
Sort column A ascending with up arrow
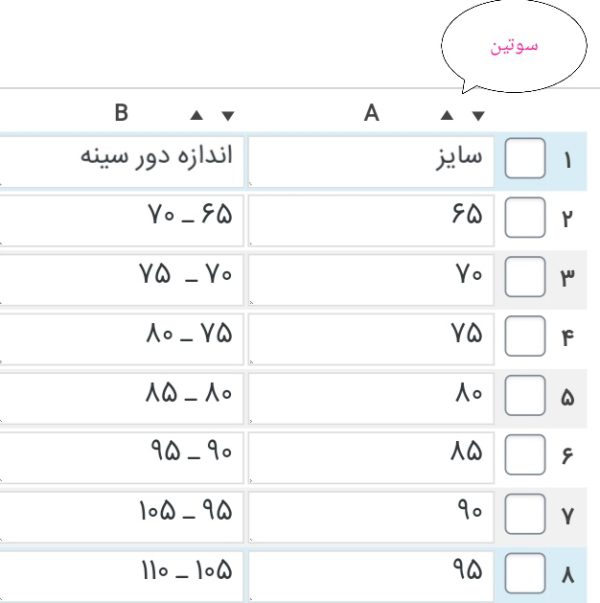[x=447, y=115]
